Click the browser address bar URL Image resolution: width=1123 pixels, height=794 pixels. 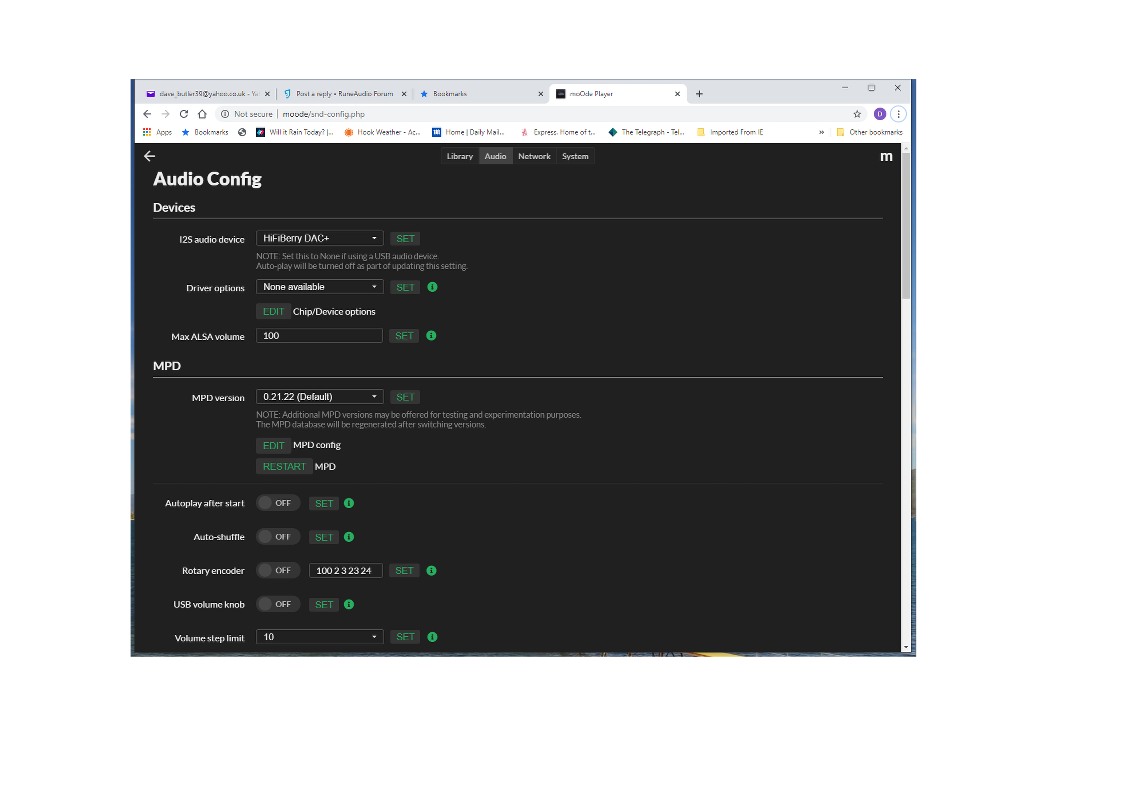(324, 114)
